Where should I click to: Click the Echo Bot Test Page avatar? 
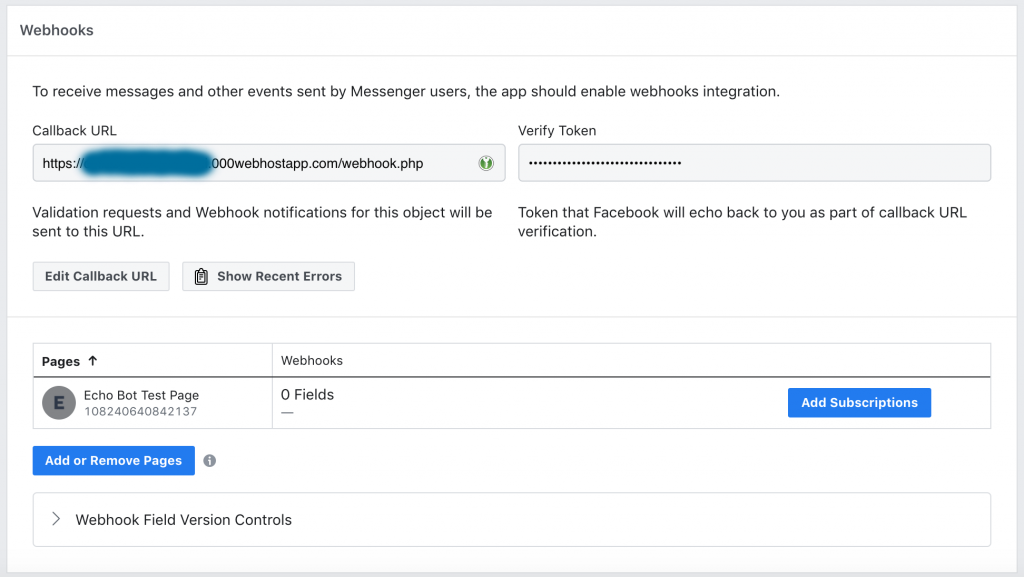pyautogui.click(x=59, y=403)
